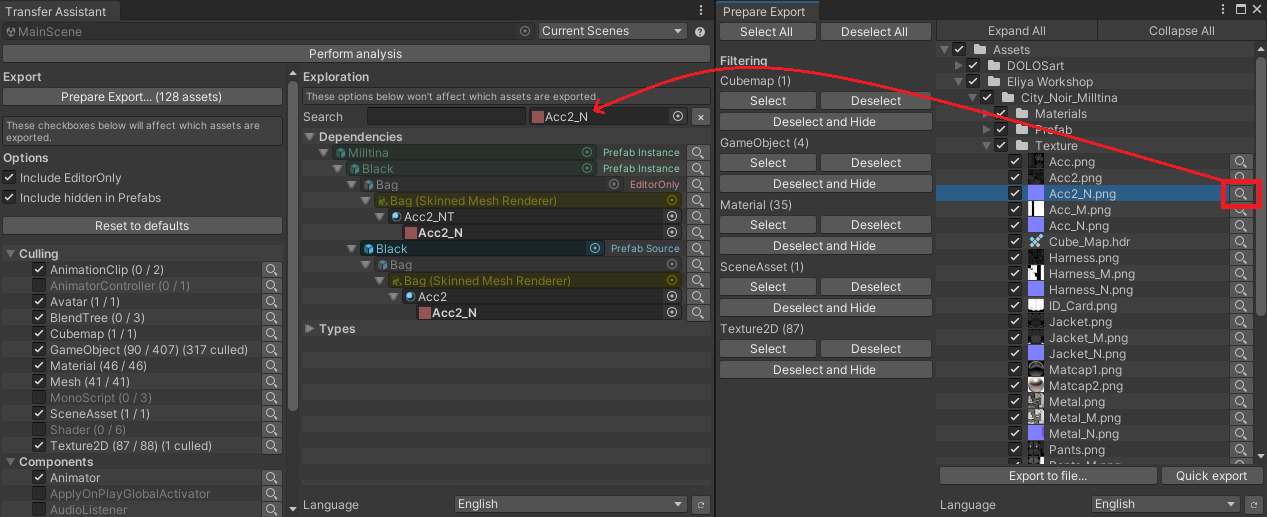The image size is (1267, 517).
Task: Open Prepare Export window kebab menu
Action: click(x=1222, y=10)
